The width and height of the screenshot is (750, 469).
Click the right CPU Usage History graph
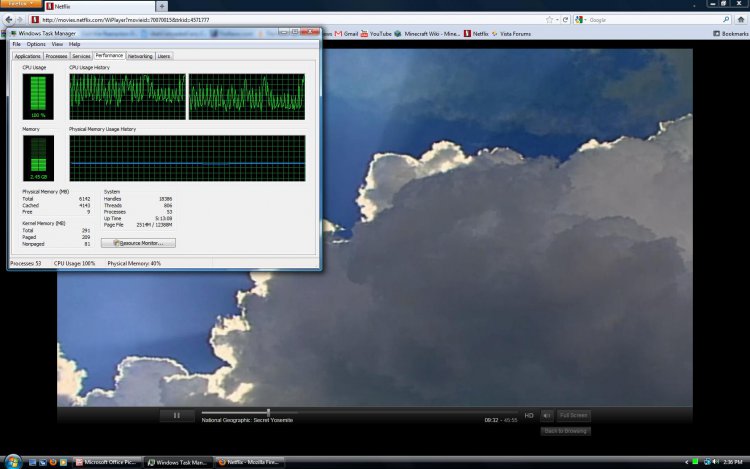[x=247, y=97]
